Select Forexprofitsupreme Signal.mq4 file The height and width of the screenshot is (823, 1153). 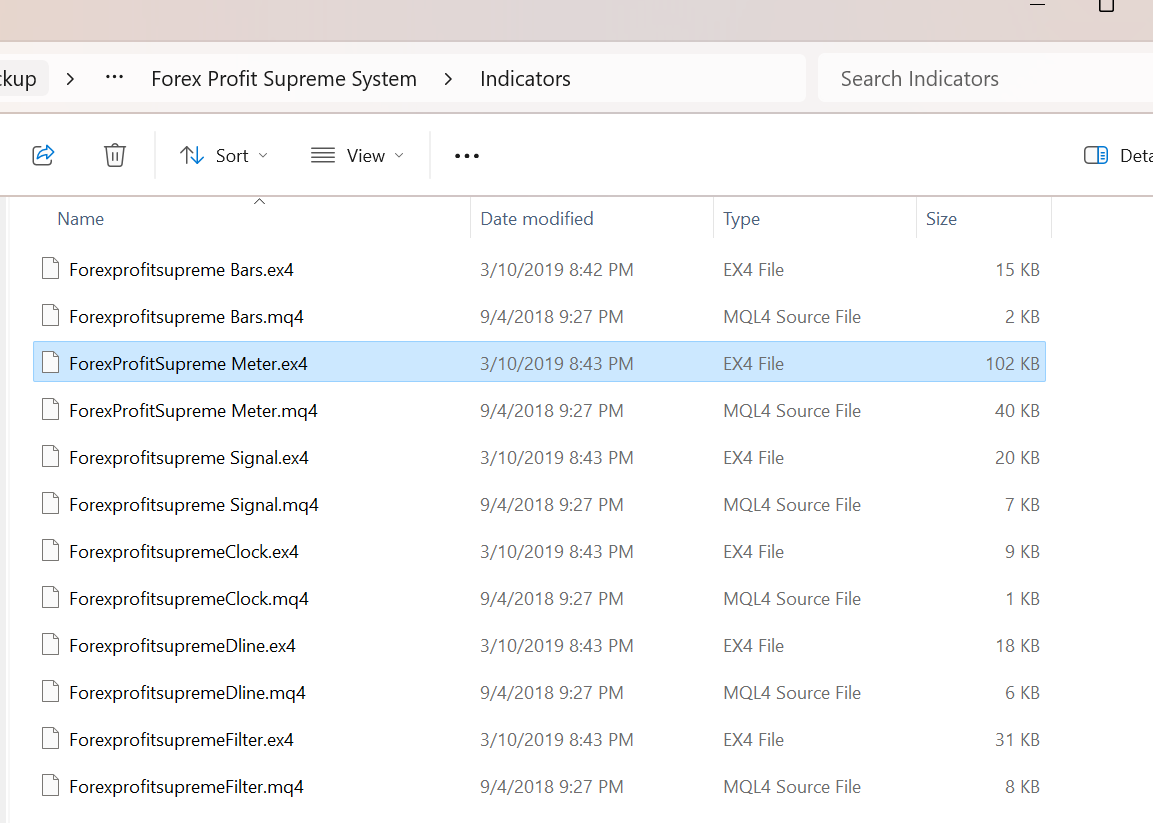(540, 505)
